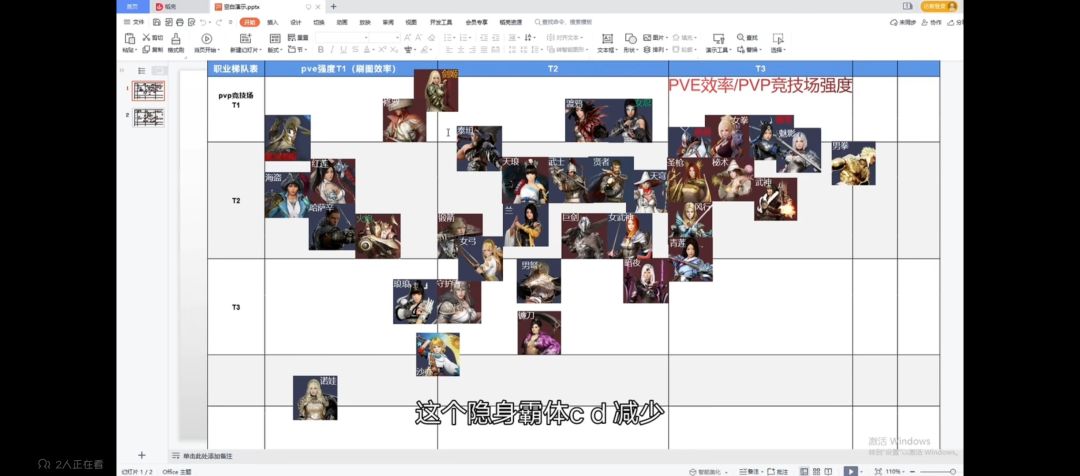Click the zoom slider in status bar
1080x476 pixels.
click(x=933, y=472)
